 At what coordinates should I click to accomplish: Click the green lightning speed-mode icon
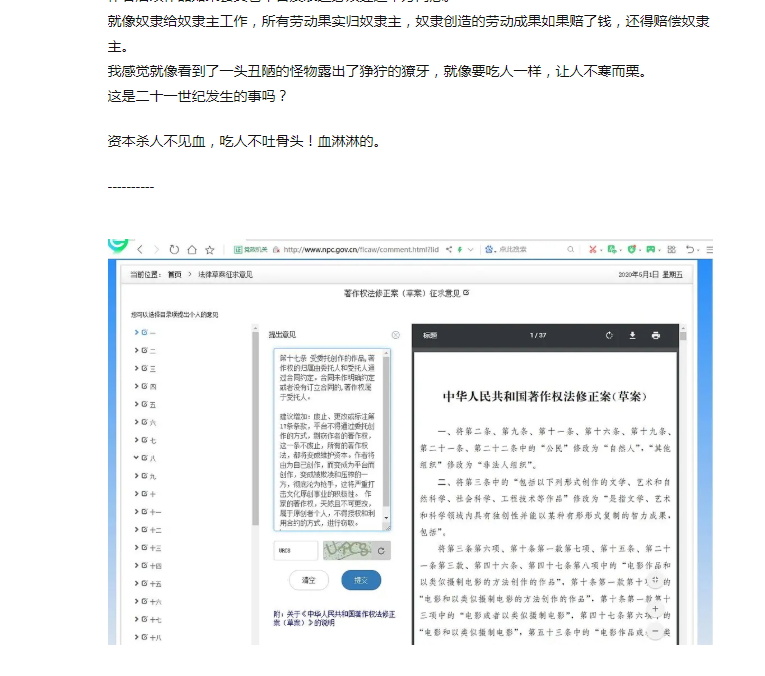(x=460, y=249)
